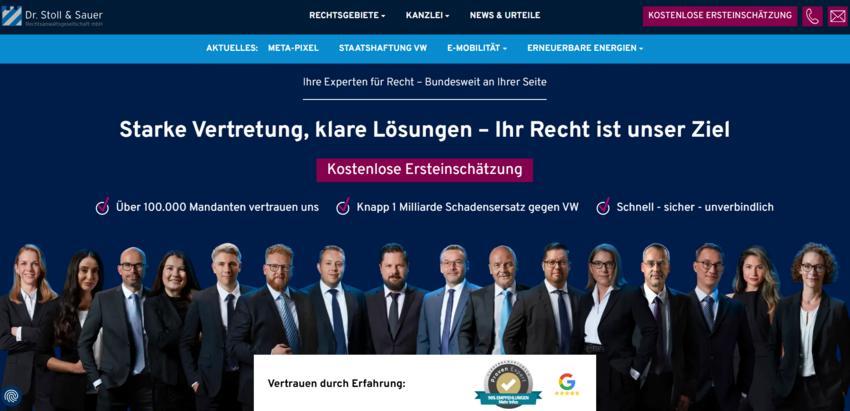The height and width of the screenshot is (411, 850).
Task: Click checkmark icon beside Schnell - sicher
Action: tap(603, 207)
